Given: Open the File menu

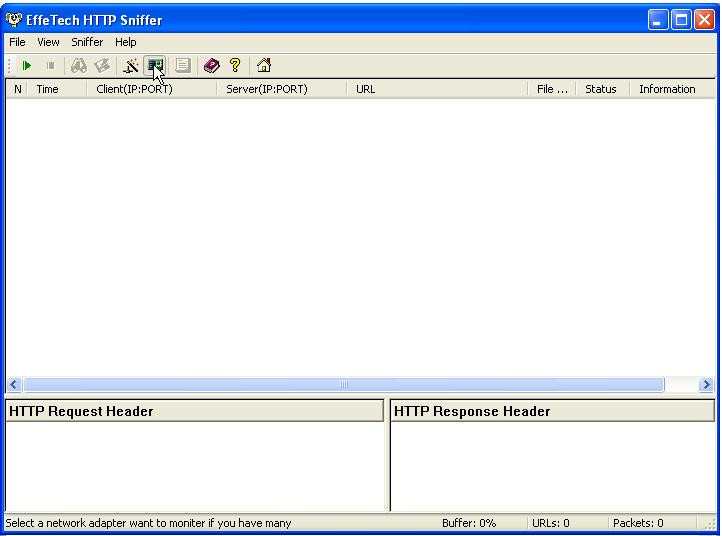Looking at the screenshot, I should (17, 42).
